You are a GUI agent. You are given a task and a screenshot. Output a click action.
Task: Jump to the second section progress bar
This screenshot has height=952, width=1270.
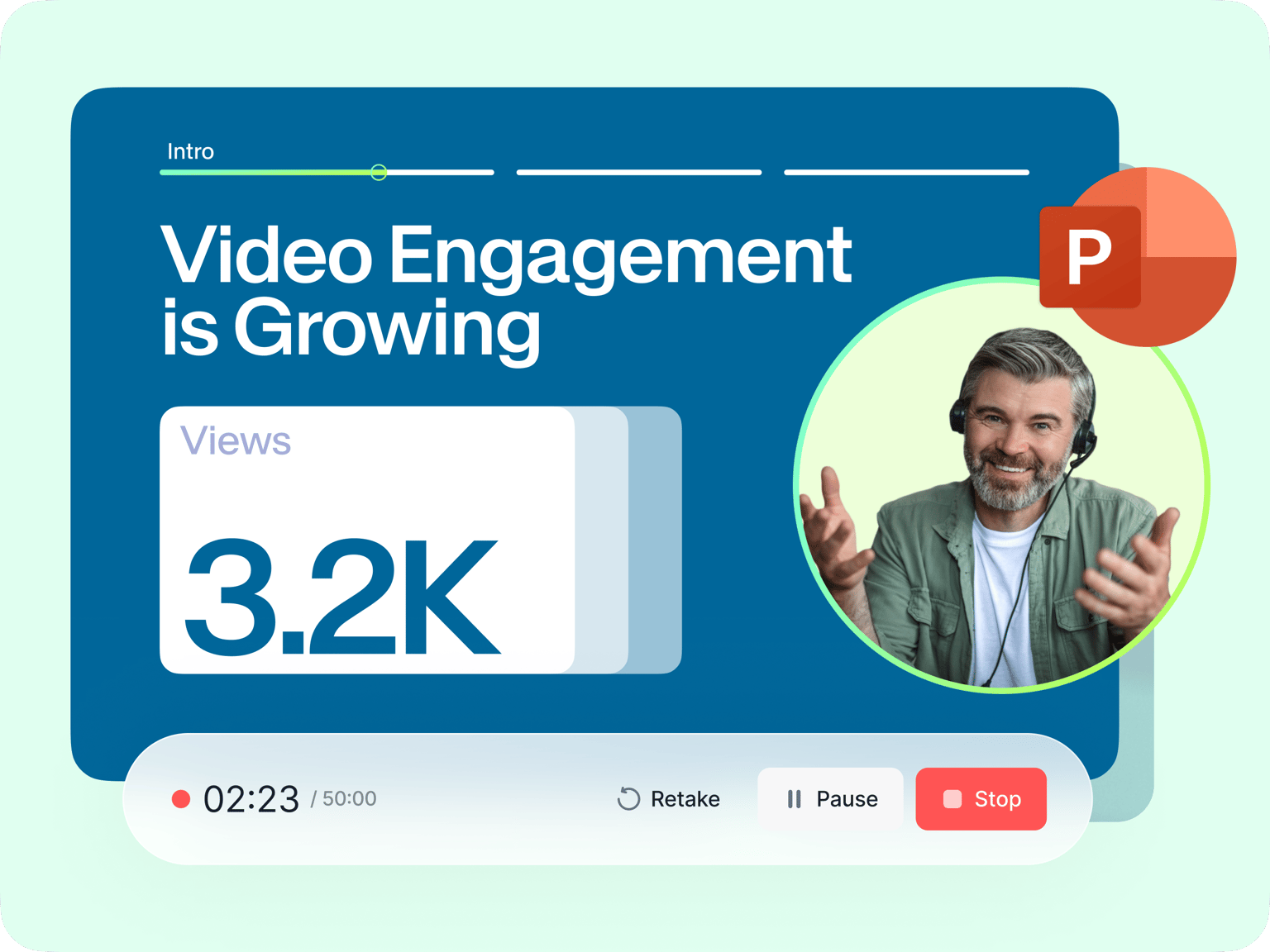pos(639,172)
